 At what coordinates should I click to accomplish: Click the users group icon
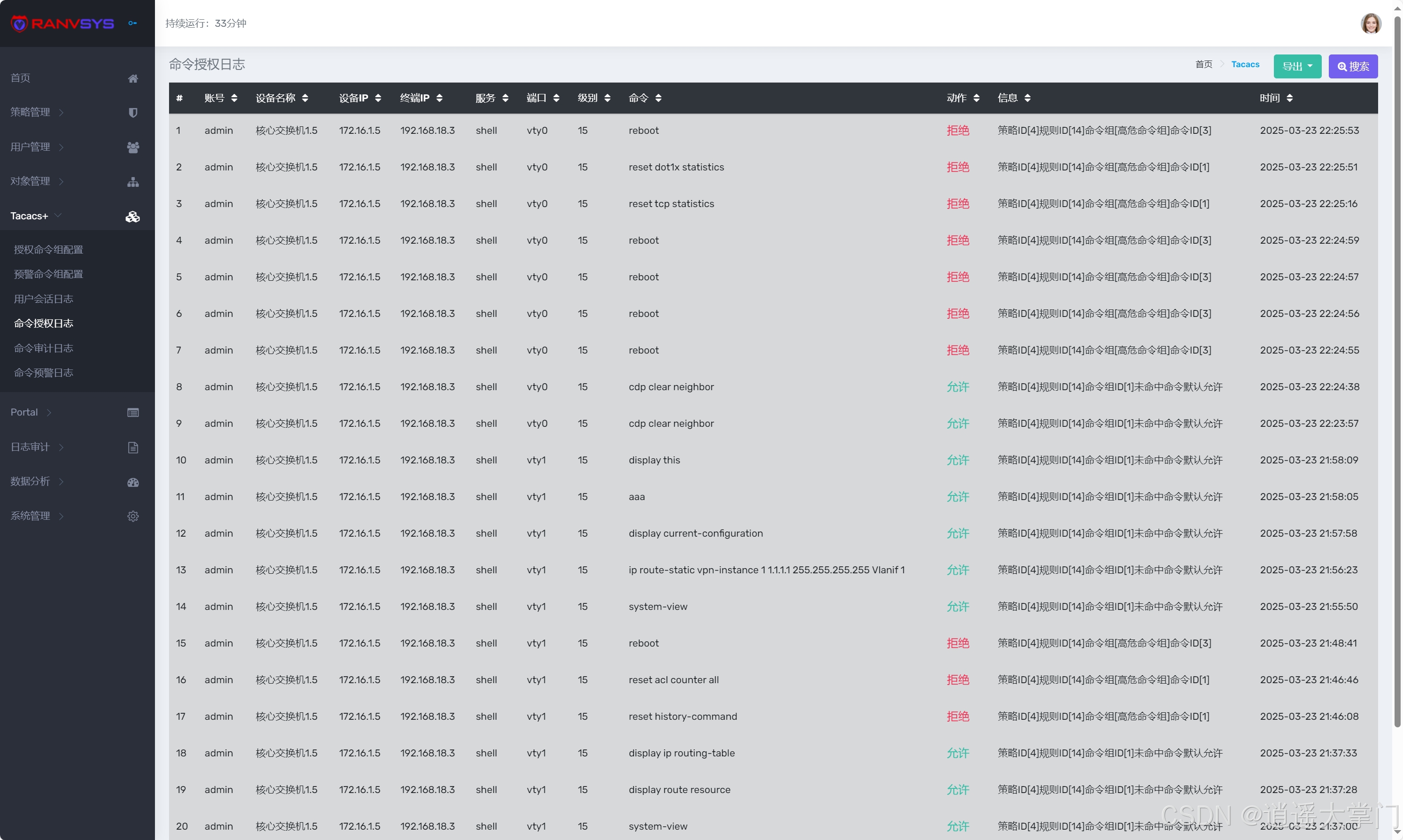133,147
